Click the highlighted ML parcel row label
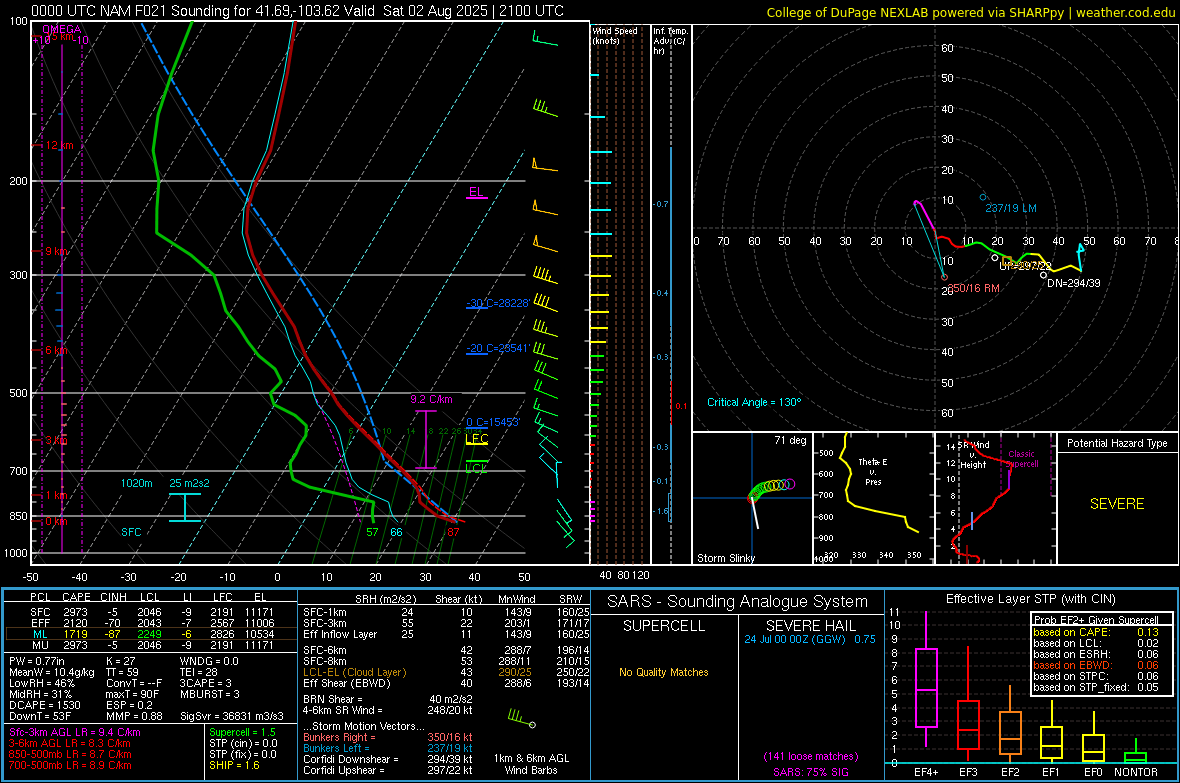Screen dimensions: 1180x783 point(40,634)
